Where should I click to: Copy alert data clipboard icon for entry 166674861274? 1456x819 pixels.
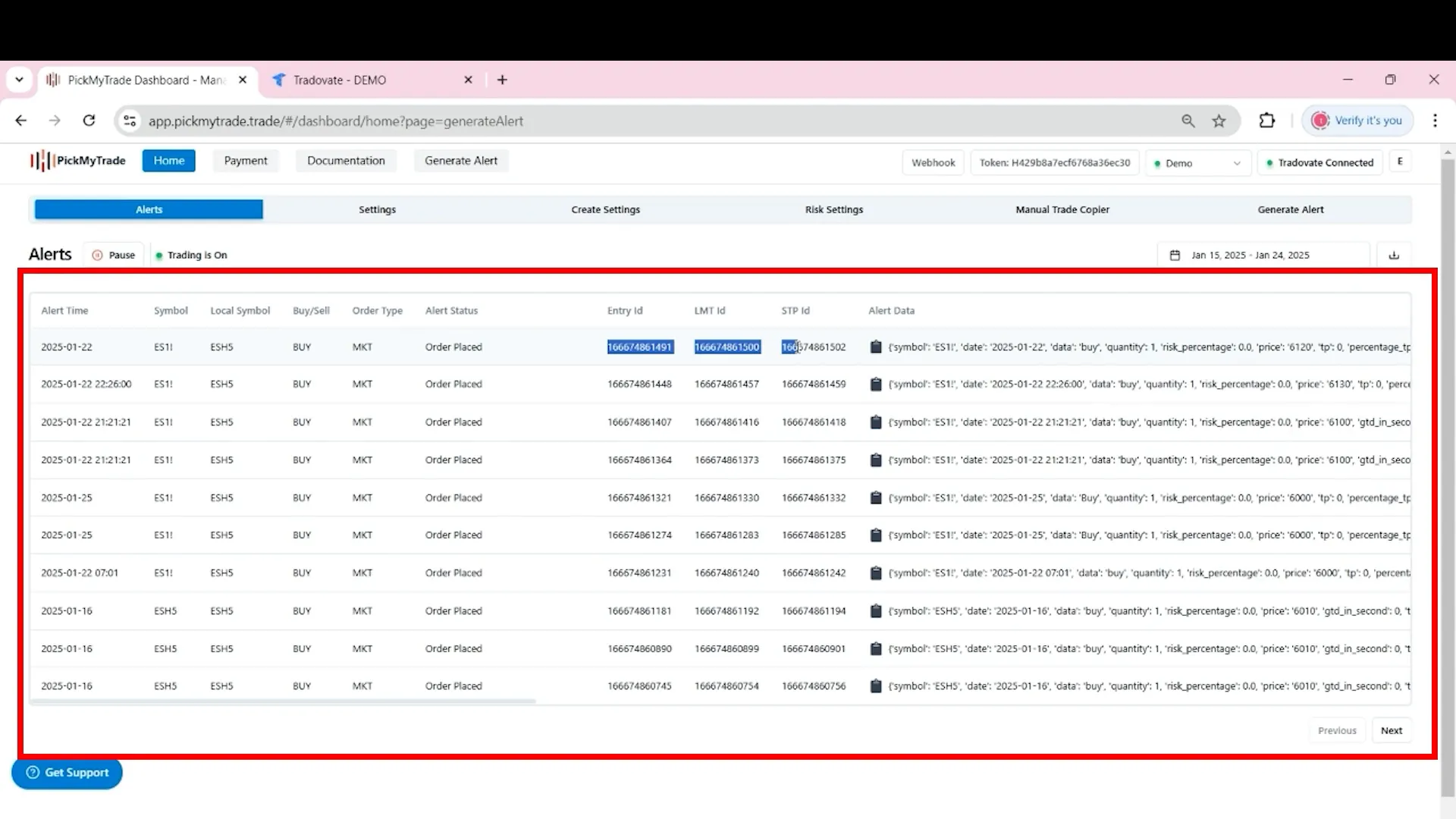[x=876, y=535]
